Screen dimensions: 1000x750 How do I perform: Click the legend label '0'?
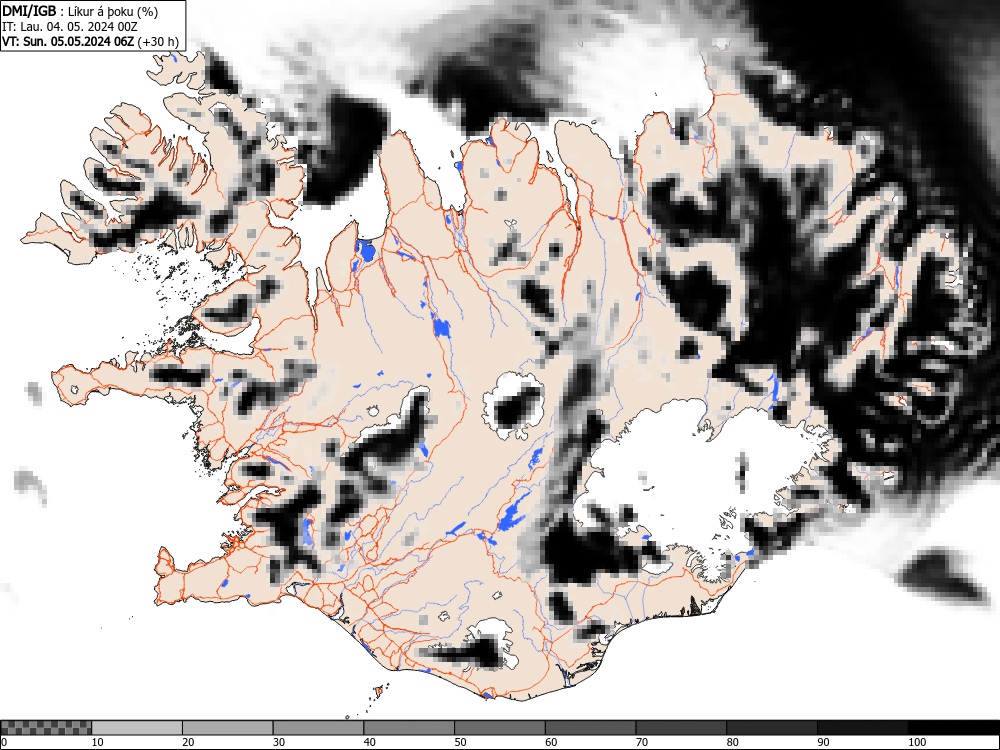pyautogui.click(x=4, y=742)
